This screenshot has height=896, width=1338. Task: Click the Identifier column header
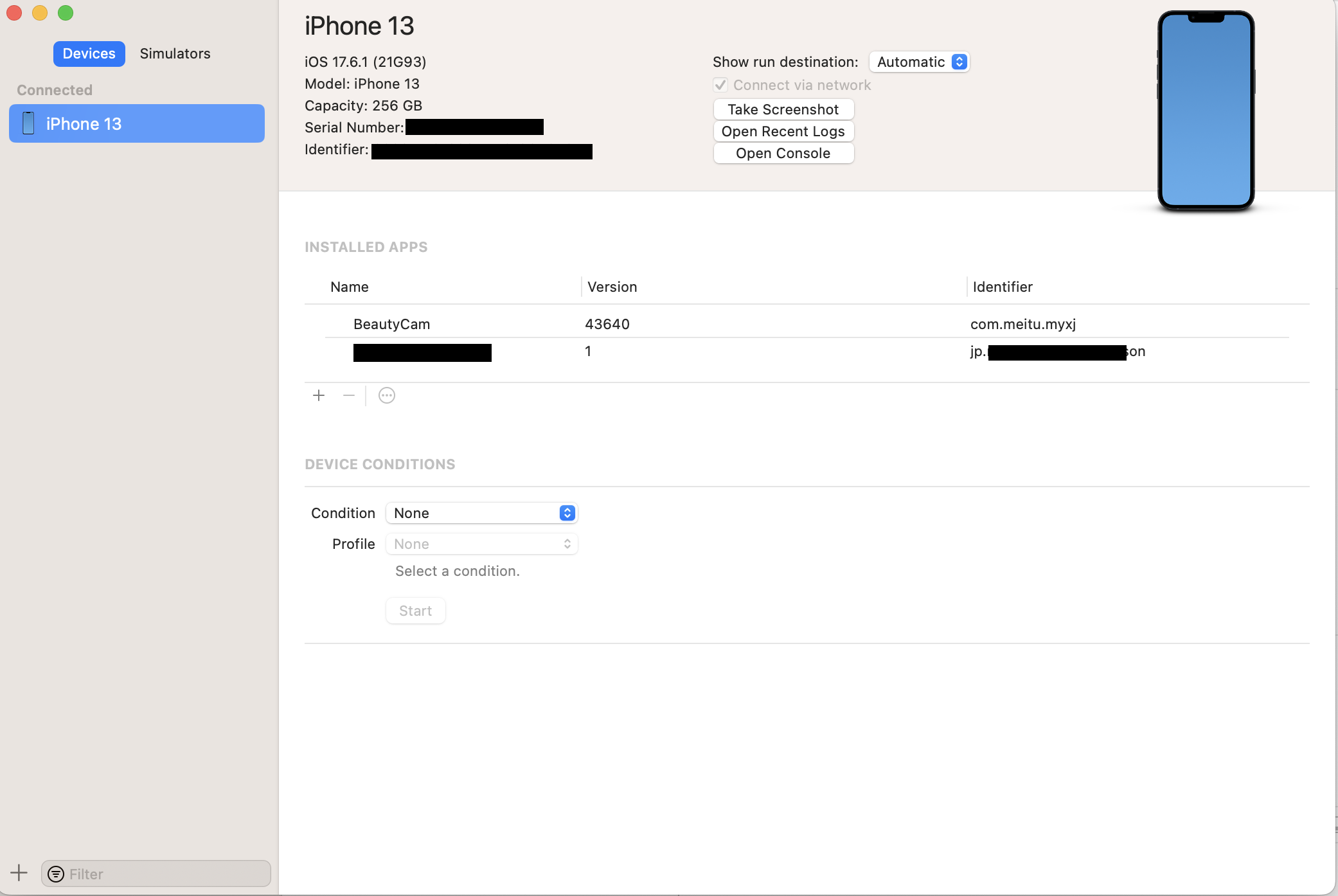[1003, 287]
